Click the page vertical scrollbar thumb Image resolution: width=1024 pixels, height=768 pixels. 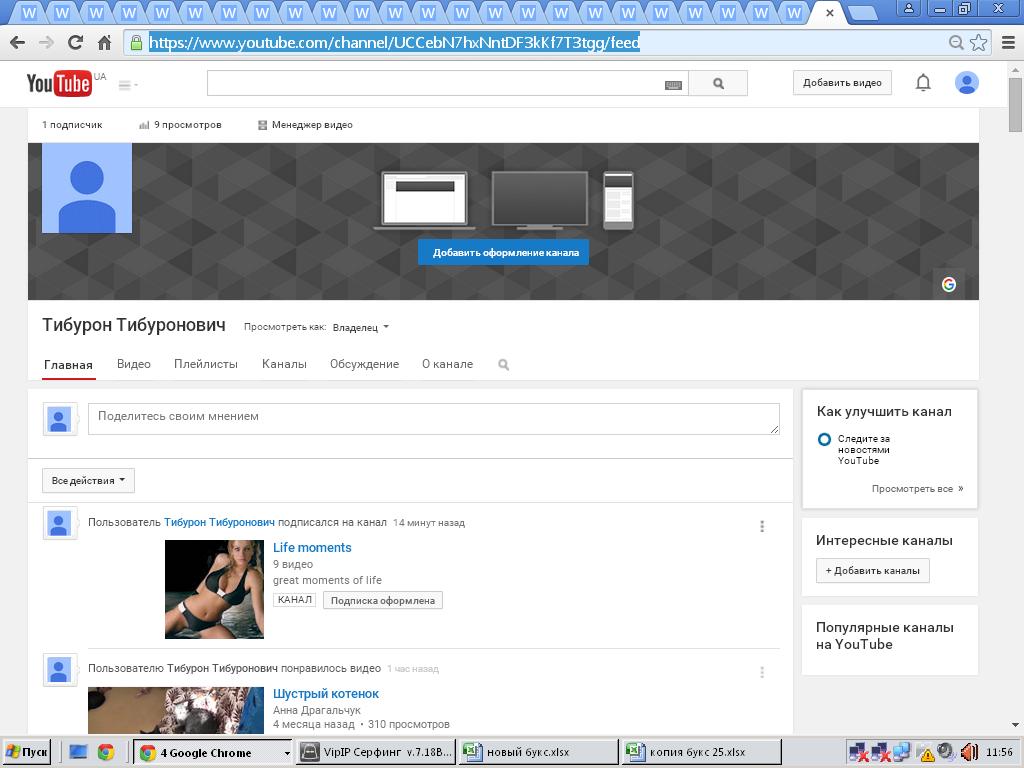pyautogui.click(x=1016, y=104)
